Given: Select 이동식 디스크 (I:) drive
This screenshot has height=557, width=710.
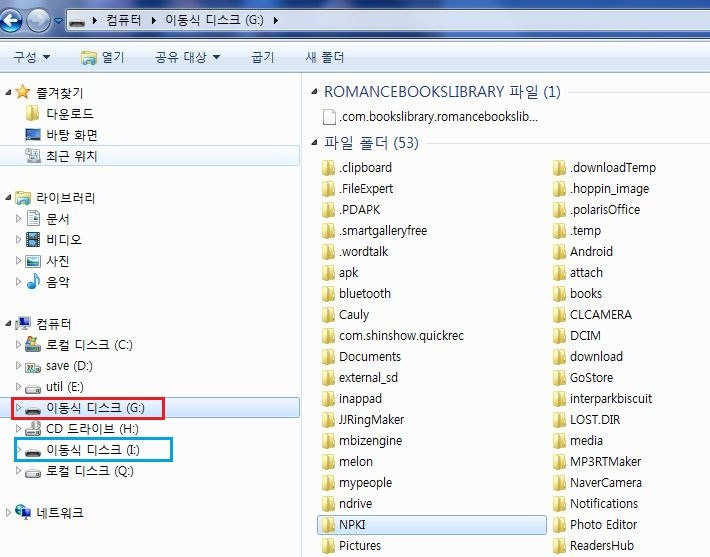Looking at the screenshot, I should [x=93, y=450].
